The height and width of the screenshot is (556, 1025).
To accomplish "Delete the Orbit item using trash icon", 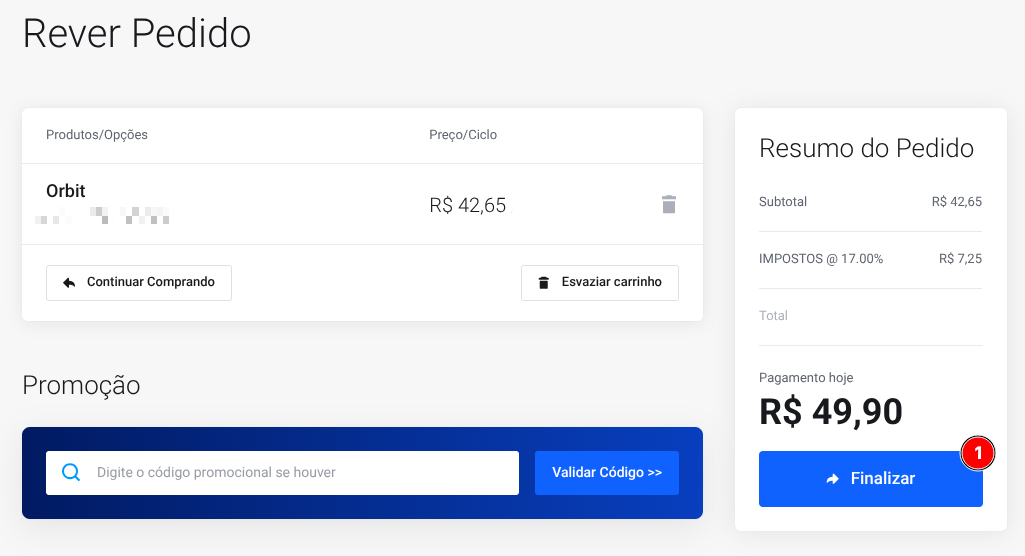I will pyautogui.click(x=669, y=205).
